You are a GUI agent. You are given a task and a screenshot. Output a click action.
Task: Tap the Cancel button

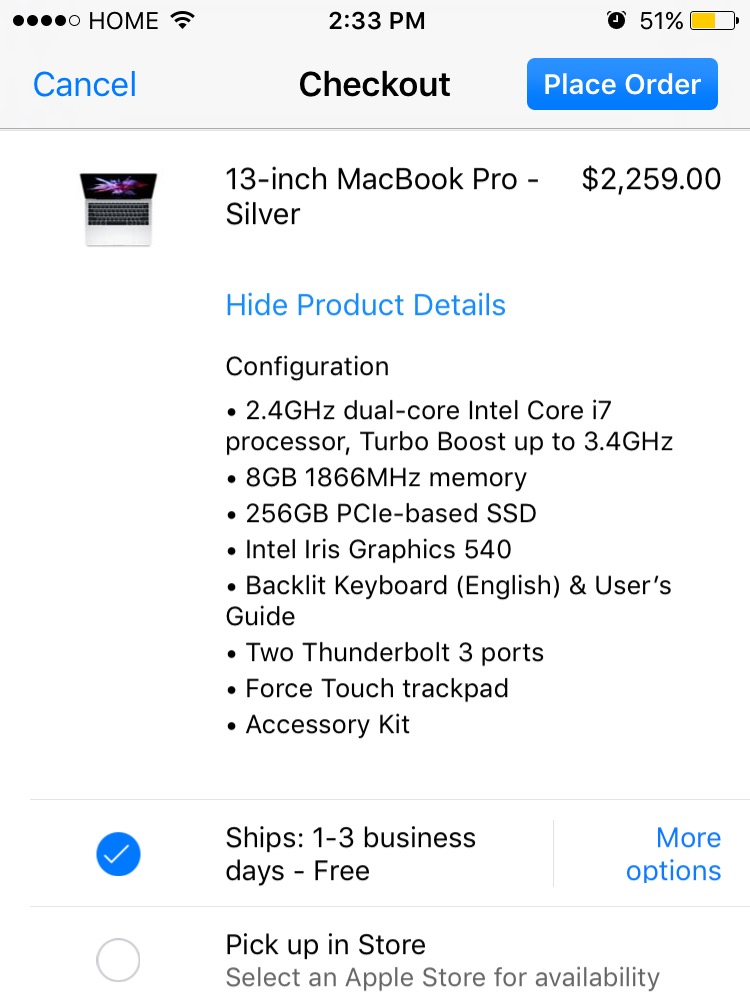(85, 85)
